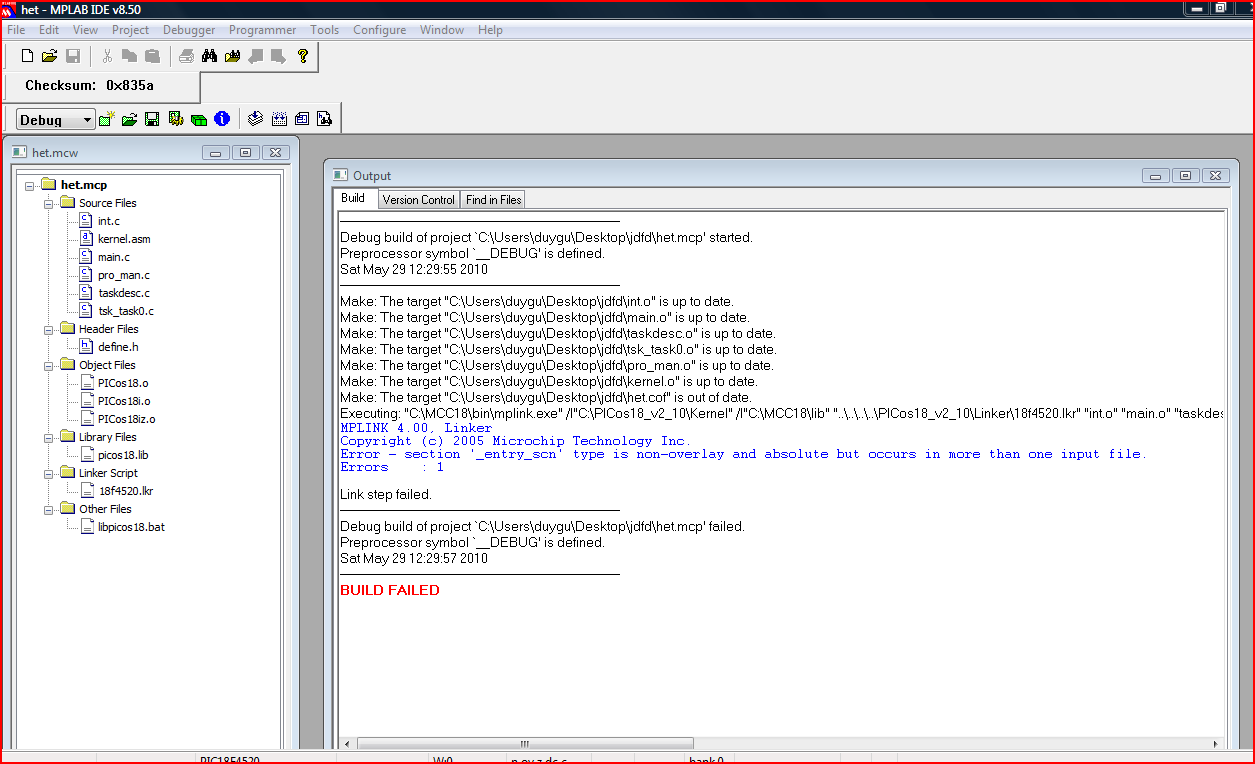Select taskdesc.c in the project tree
1255x764 pixels.
click(124, 293)
